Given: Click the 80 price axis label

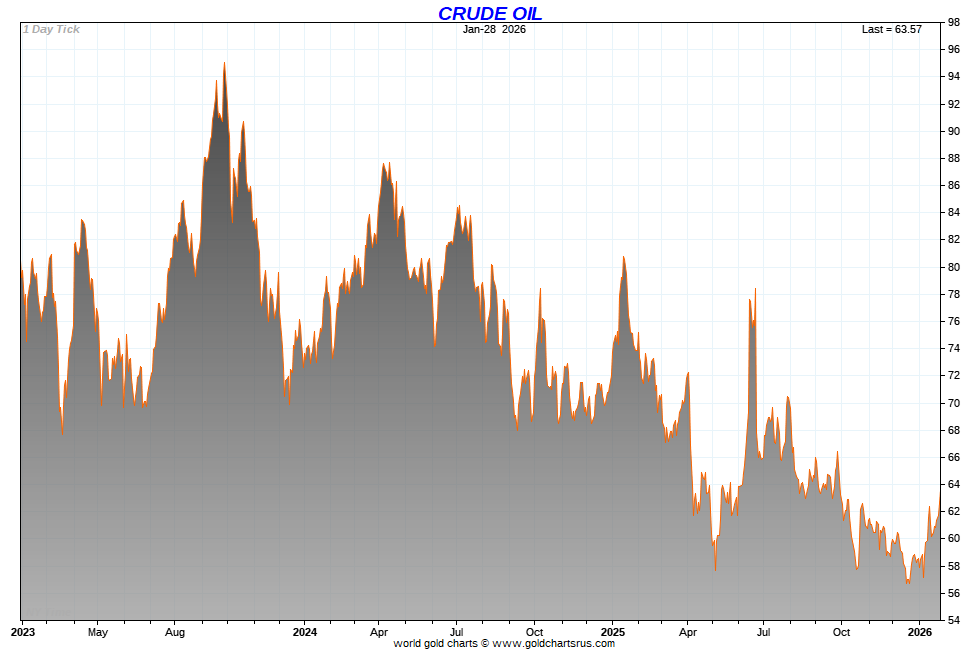Looking at the screenshot, I should click(x=954, y=267).
